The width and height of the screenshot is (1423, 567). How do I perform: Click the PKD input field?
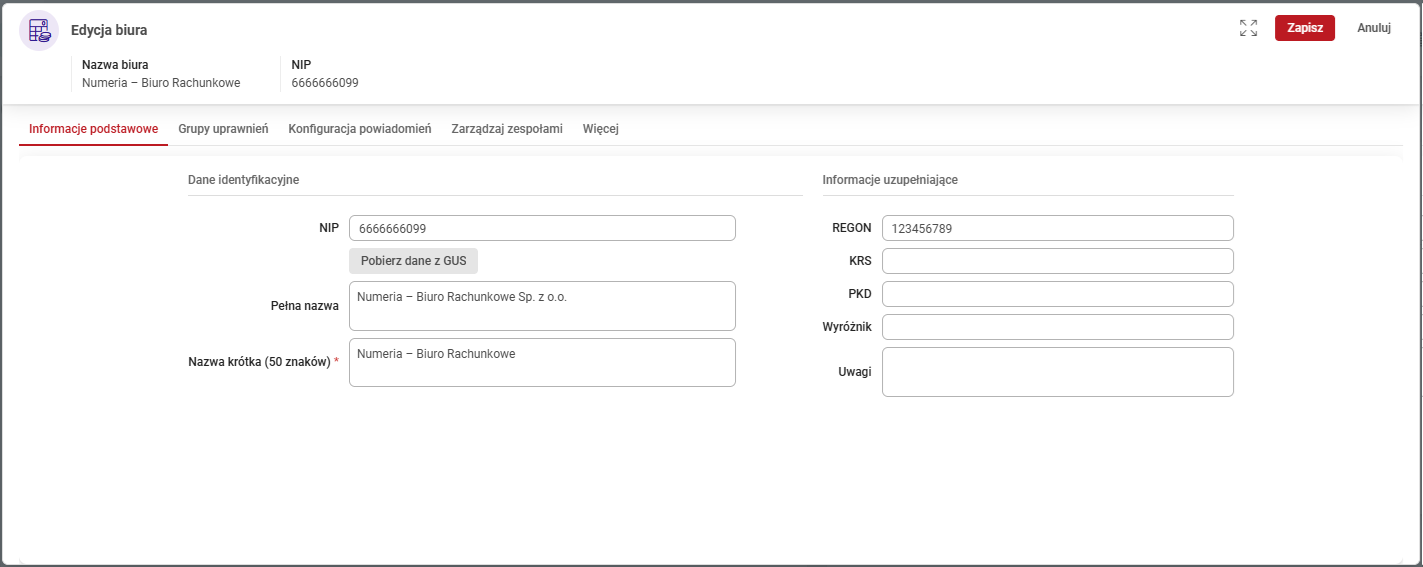1057,294
